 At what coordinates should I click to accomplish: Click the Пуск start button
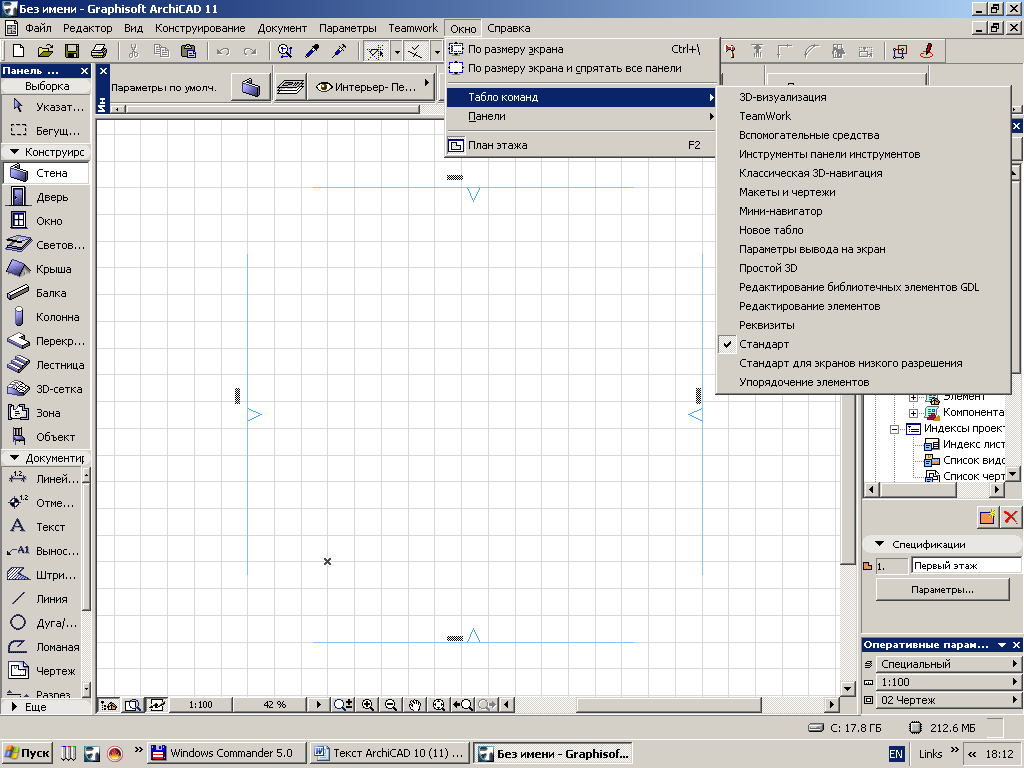pyautogui.click(x=27, y=753)
